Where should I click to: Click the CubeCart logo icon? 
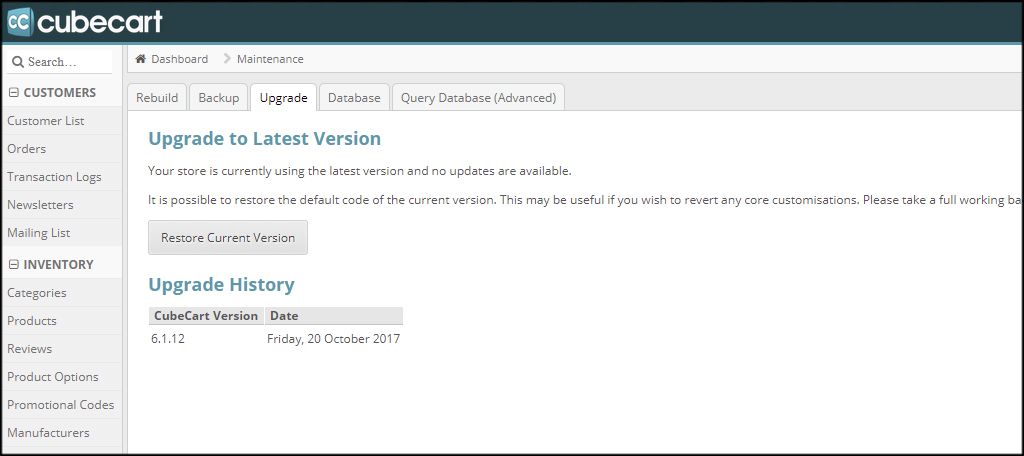21,22
